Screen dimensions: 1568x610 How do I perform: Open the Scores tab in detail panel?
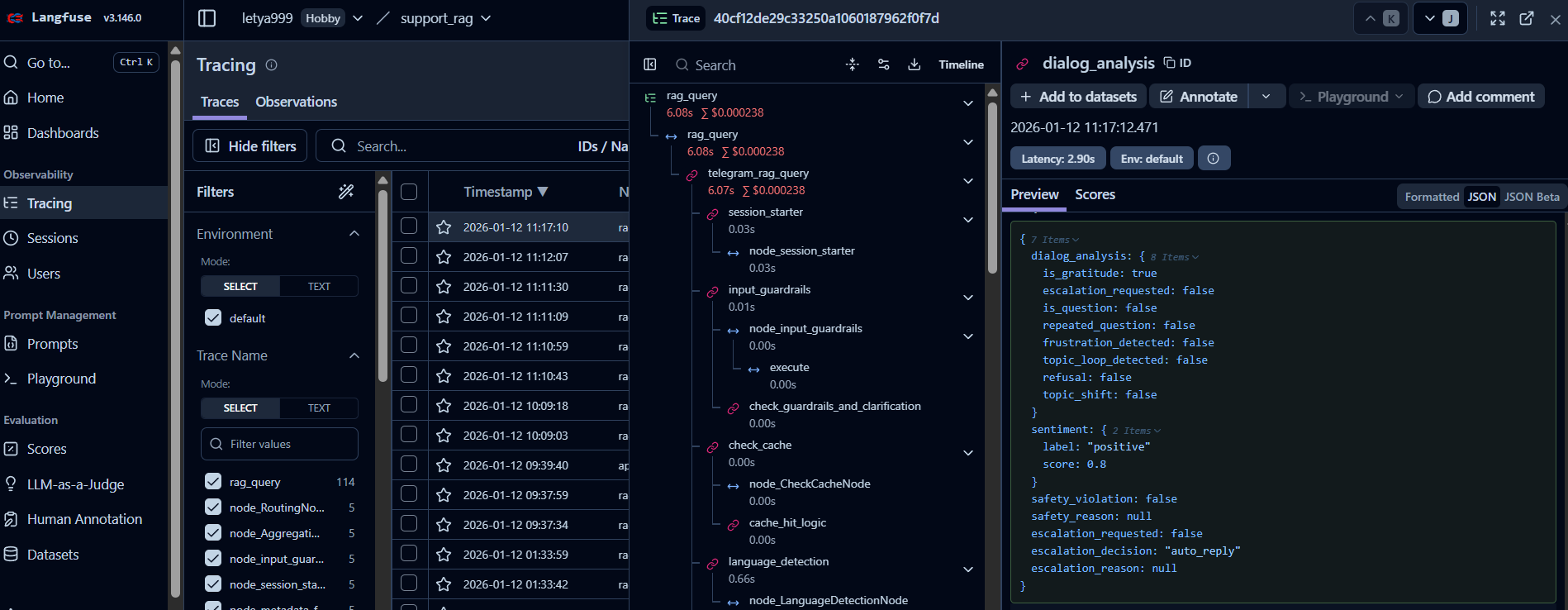(x=1095, y=194)
